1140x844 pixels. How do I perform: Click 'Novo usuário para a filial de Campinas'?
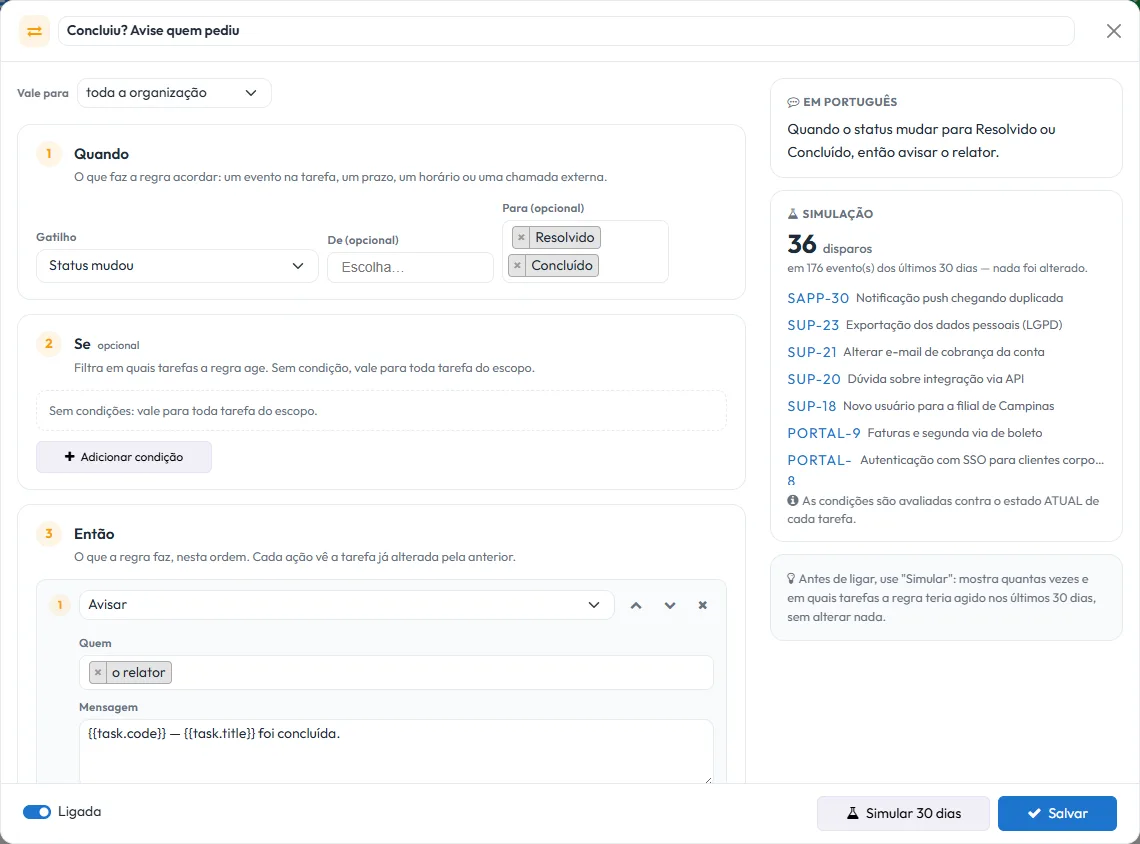click(948, 406)
